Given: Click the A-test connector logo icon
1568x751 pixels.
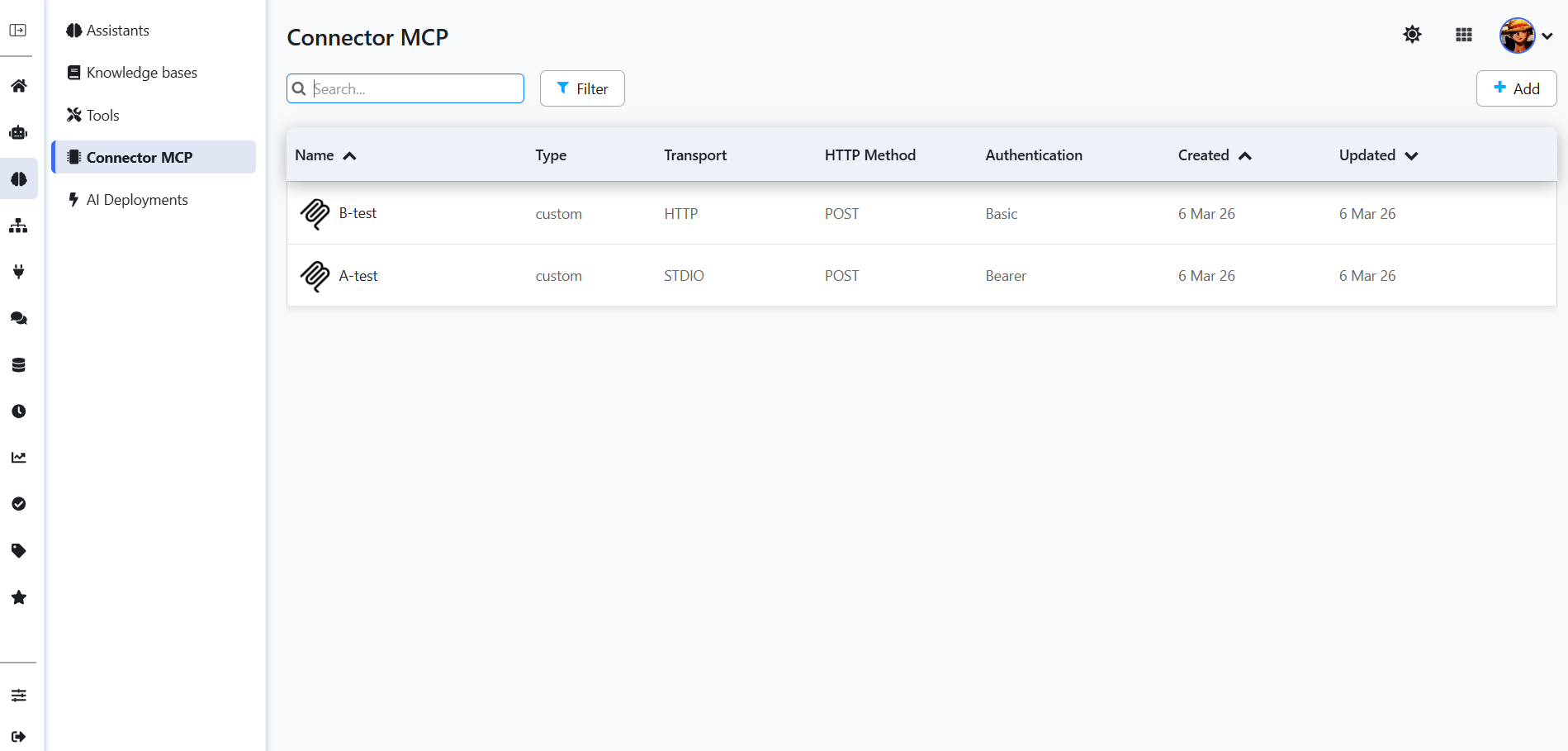Looking at the screenshot, I should (x=315, y=276).
